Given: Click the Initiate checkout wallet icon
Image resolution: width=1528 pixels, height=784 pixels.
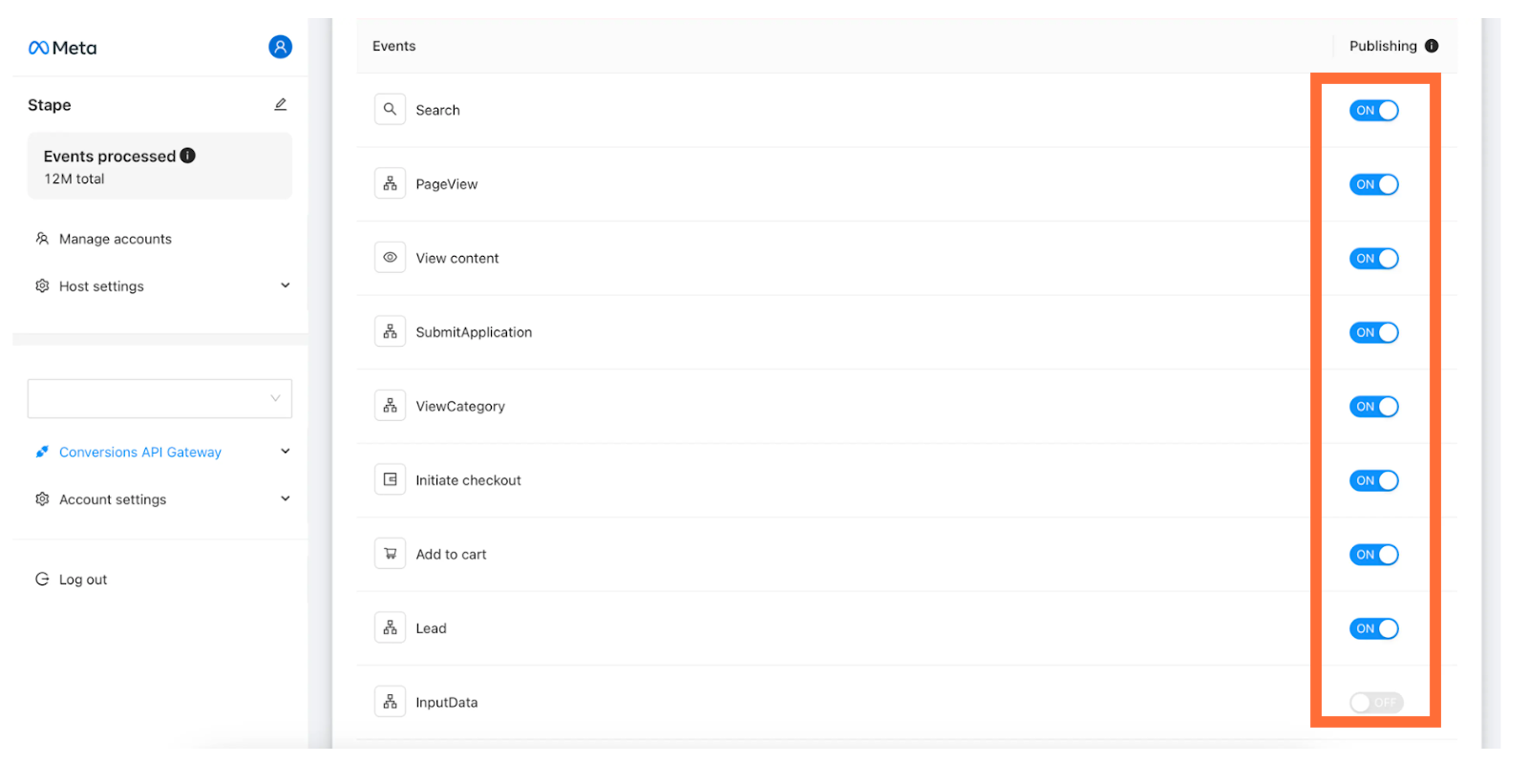Looking at the screenshot, I should [390, 480].
